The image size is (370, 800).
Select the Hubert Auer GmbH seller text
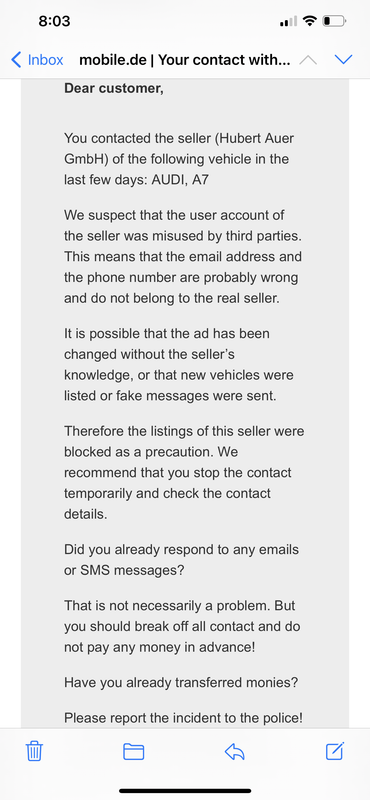pos(179,148)
